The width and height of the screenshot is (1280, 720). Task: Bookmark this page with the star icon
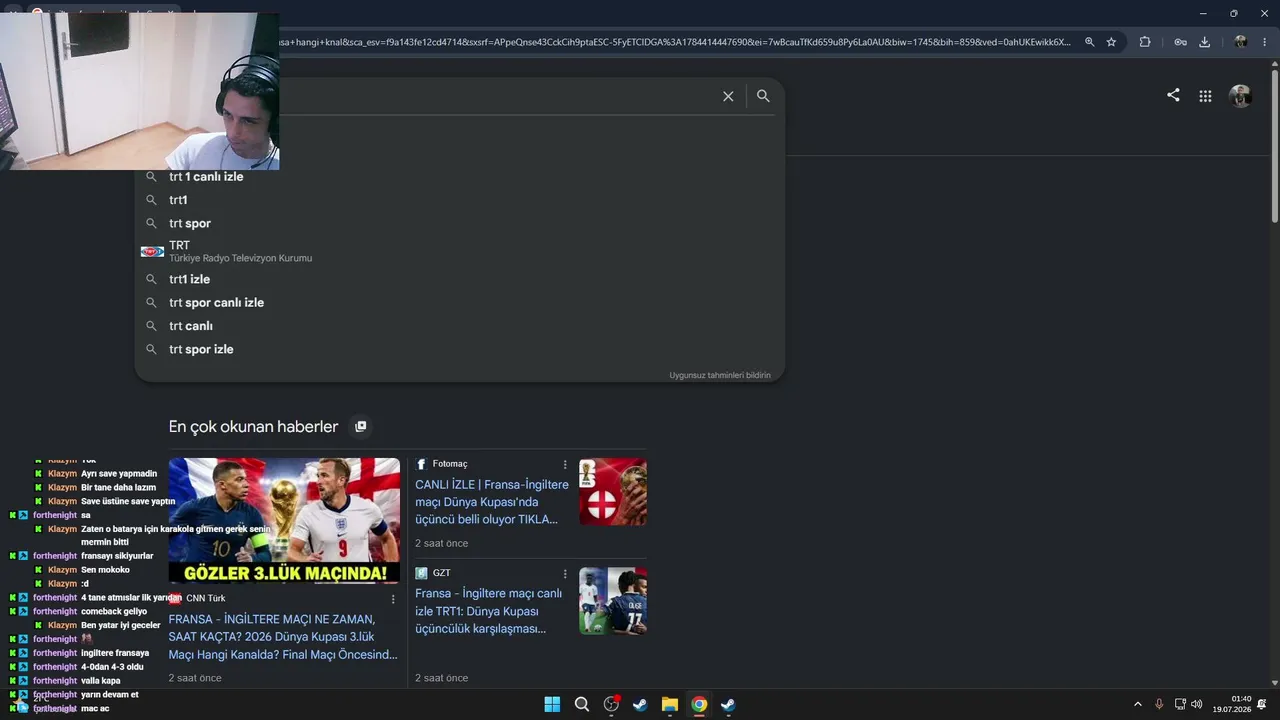[1111, 42]
